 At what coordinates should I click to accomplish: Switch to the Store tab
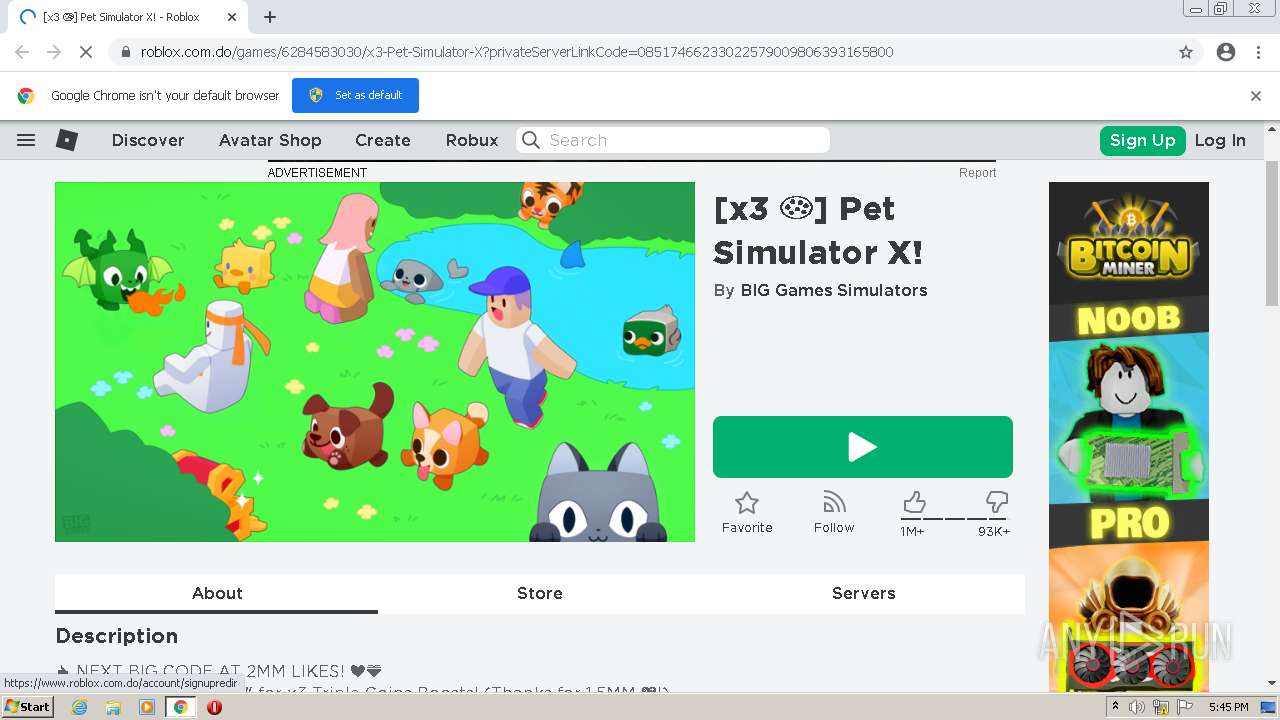click(x=540, y=593)
